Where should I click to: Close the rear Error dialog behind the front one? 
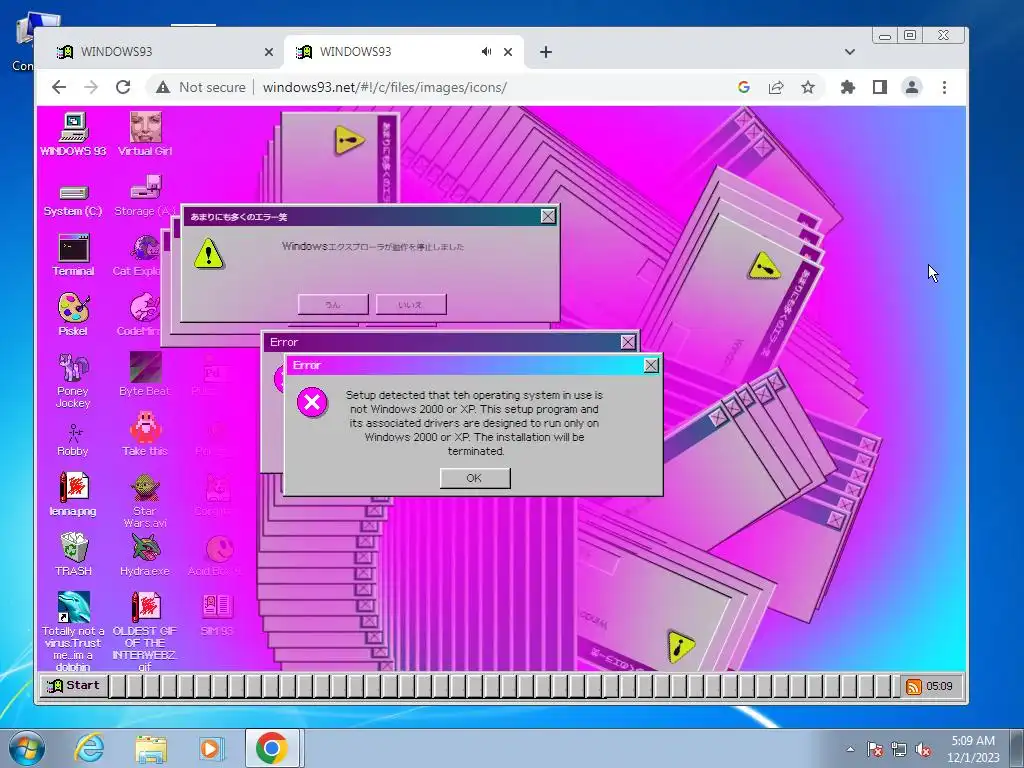pos(628,342)
